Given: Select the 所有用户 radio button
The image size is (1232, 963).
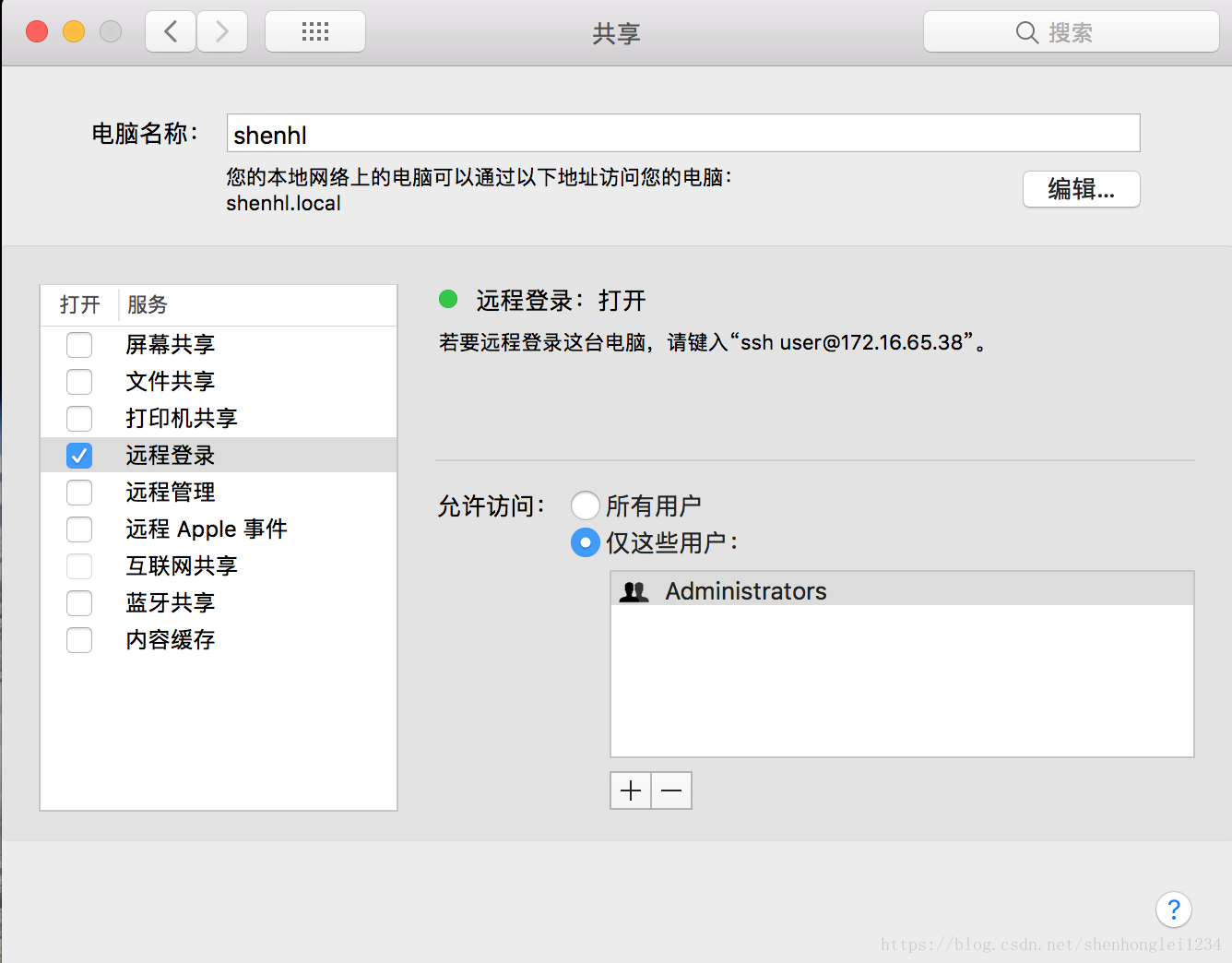Looking at the screenshot, I should pyautogui.click(x=586, y=505).
